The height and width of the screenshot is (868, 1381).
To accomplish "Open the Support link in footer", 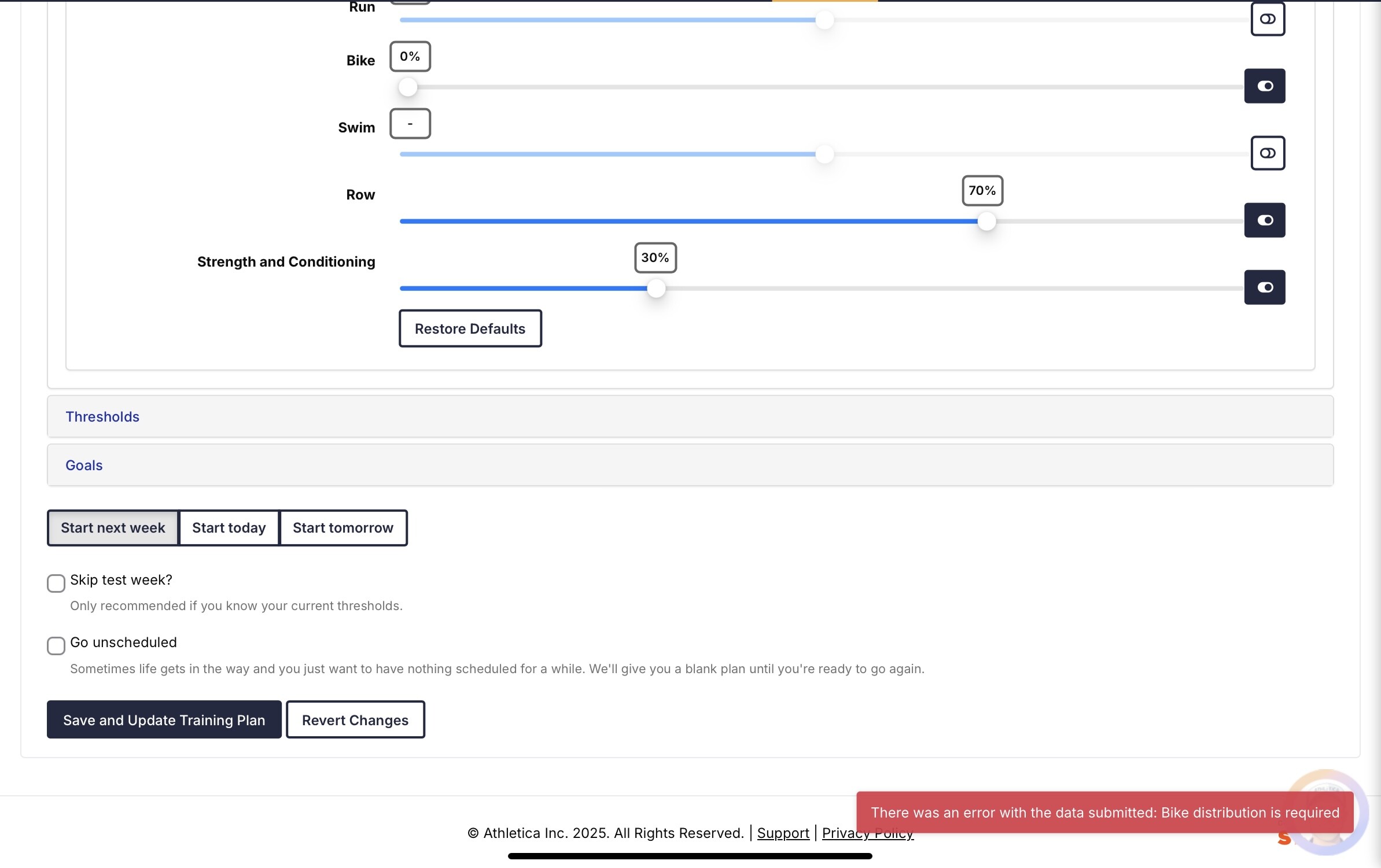I will (783, 833).
